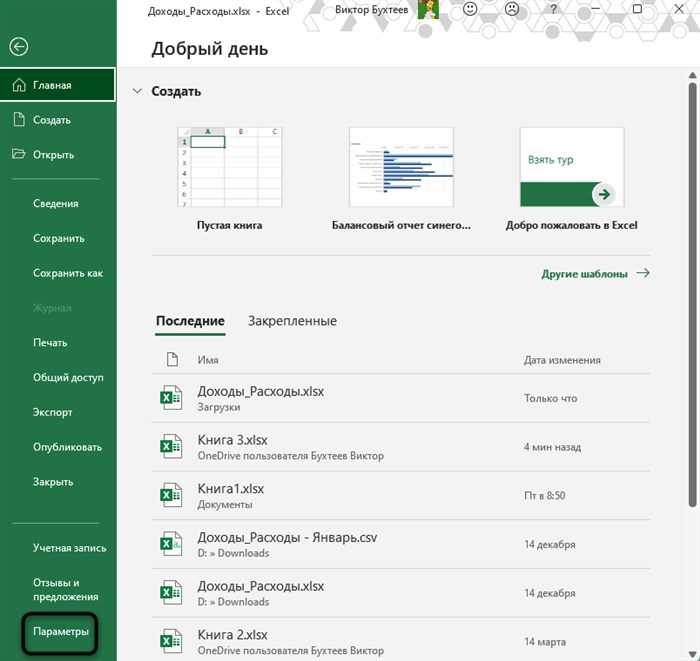Click the scrollbar down arrow

[x=692, y=654]
